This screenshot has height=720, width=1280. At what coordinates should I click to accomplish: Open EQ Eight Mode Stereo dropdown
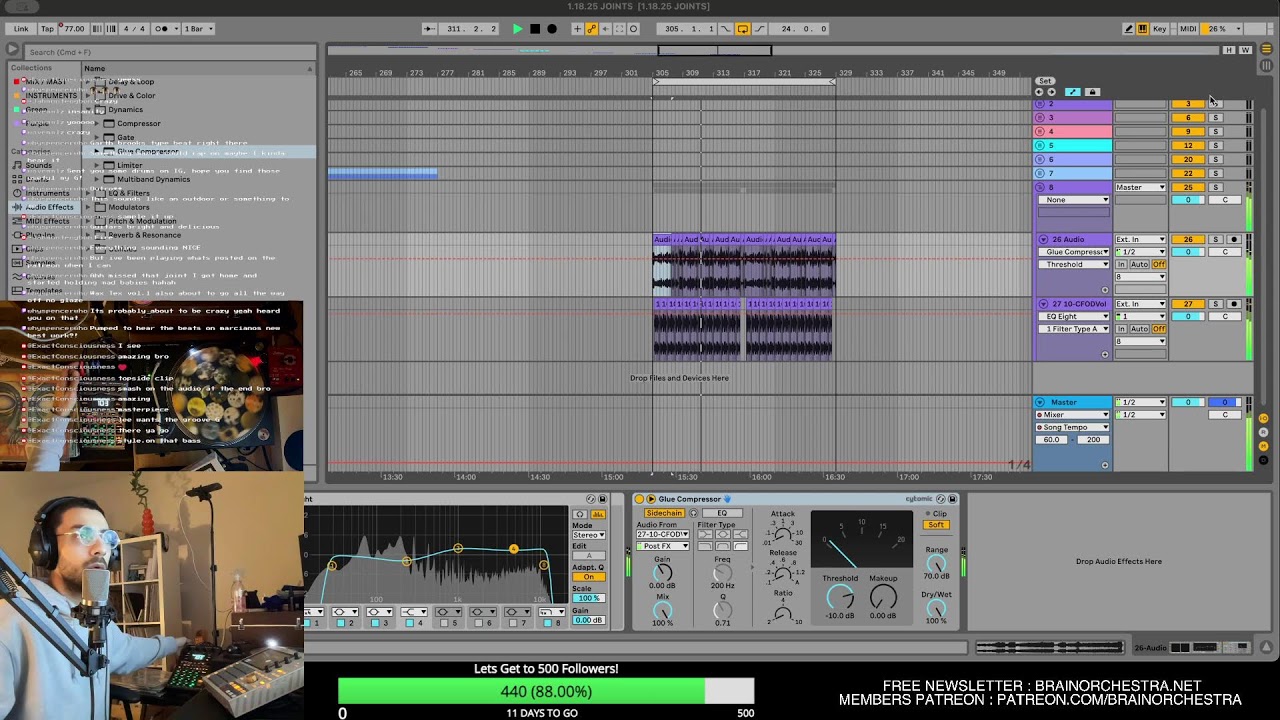588,535
